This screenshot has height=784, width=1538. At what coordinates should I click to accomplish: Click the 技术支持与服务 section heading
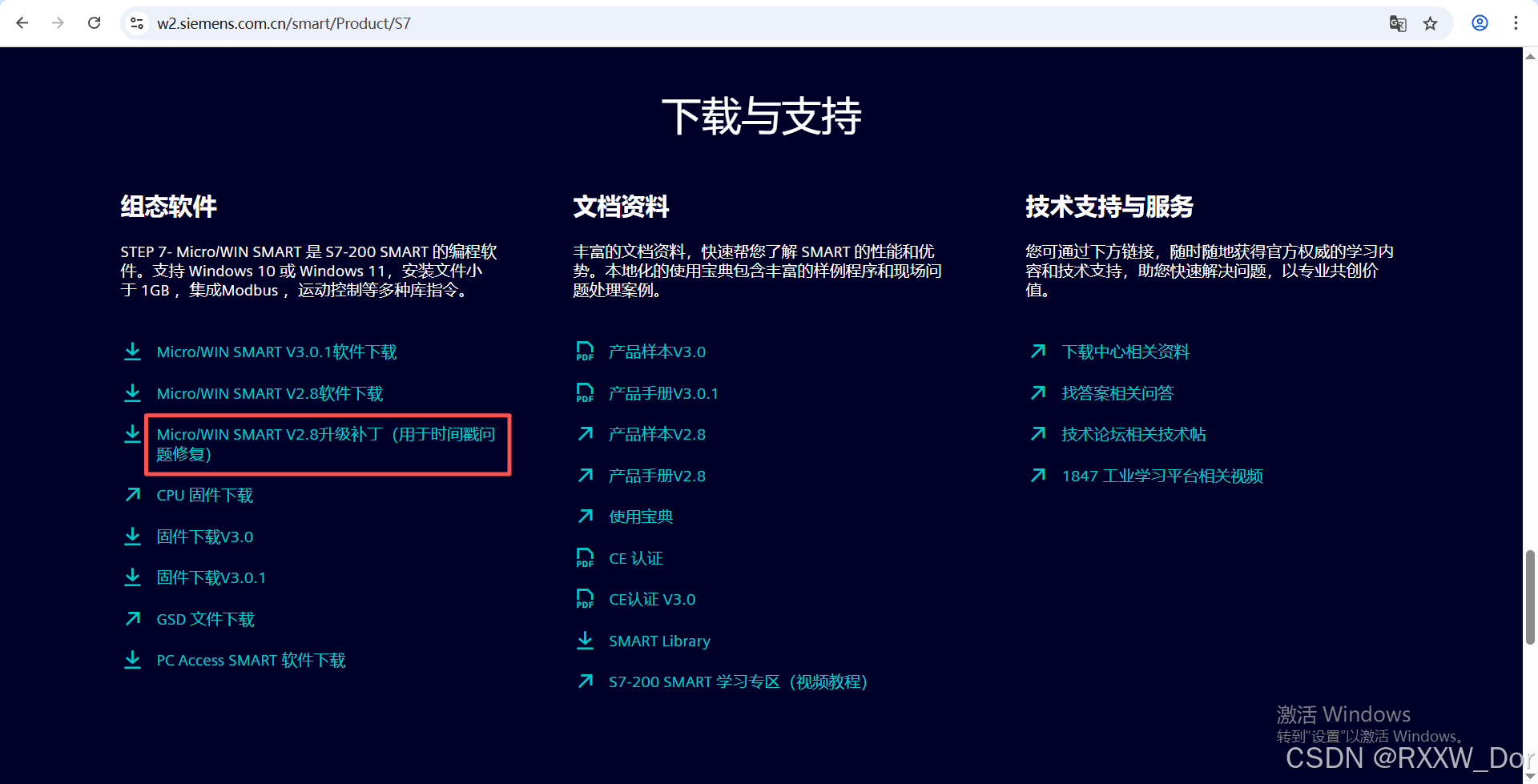(x=1109, y=207)
